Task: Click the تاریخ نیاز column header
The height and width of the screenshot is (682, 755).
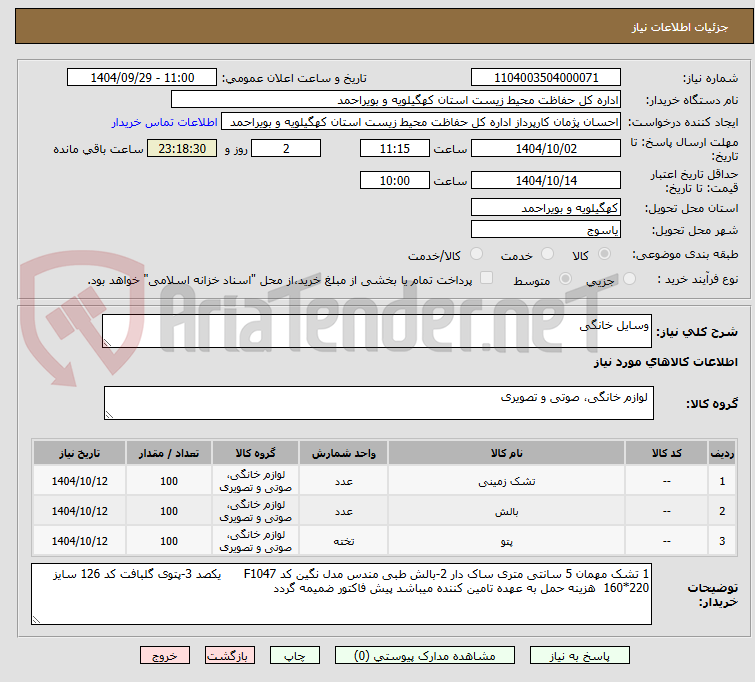Action: point(79,453)
